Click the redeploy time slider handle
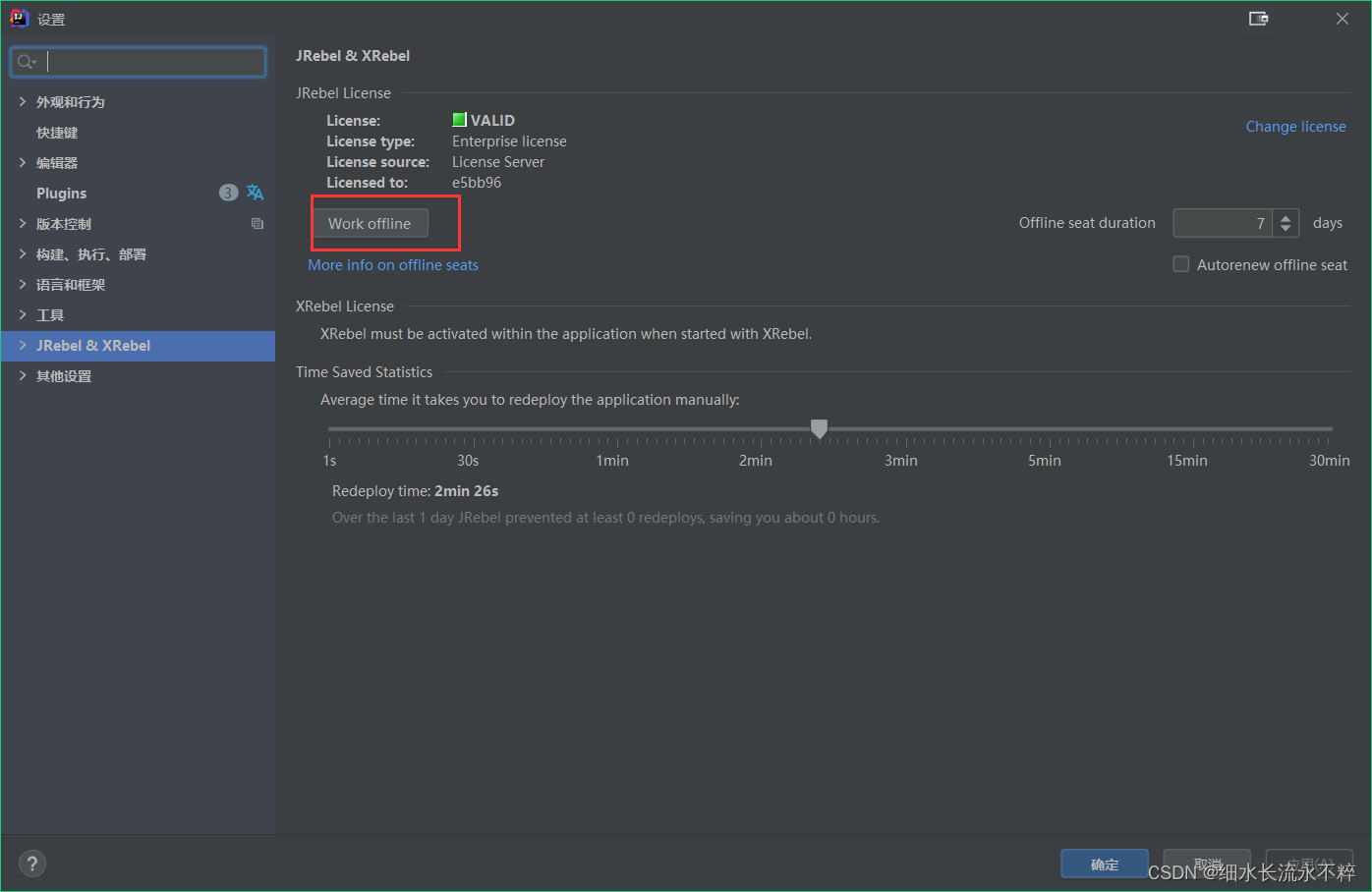This screenshot has height=892, width=1372. (x=819, y=428)
